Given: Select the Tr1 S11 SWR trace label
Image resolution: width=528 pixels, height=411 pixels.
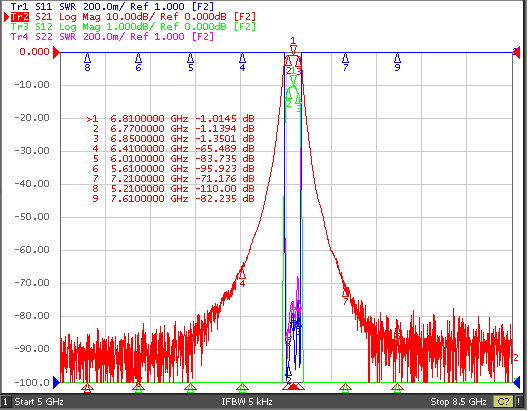Looking at the screenshot, I should click(x=112, y=6).
